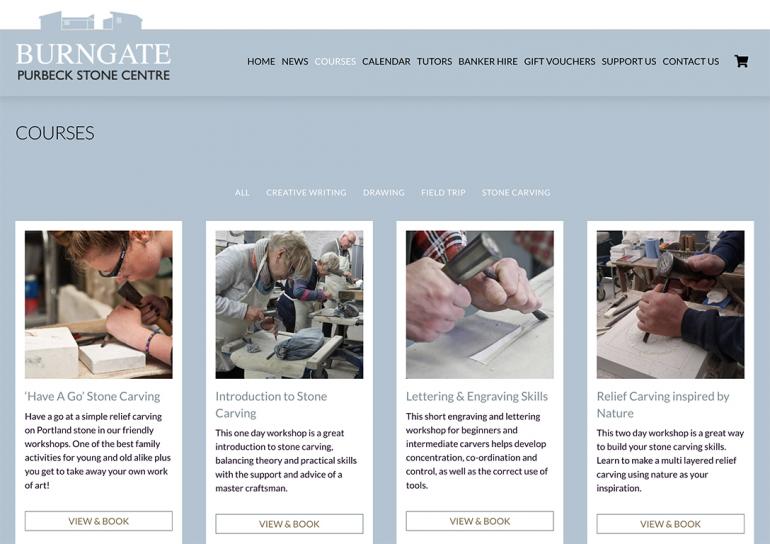Open the Contact Us page

pyautogui.click(x=690, y=61)
